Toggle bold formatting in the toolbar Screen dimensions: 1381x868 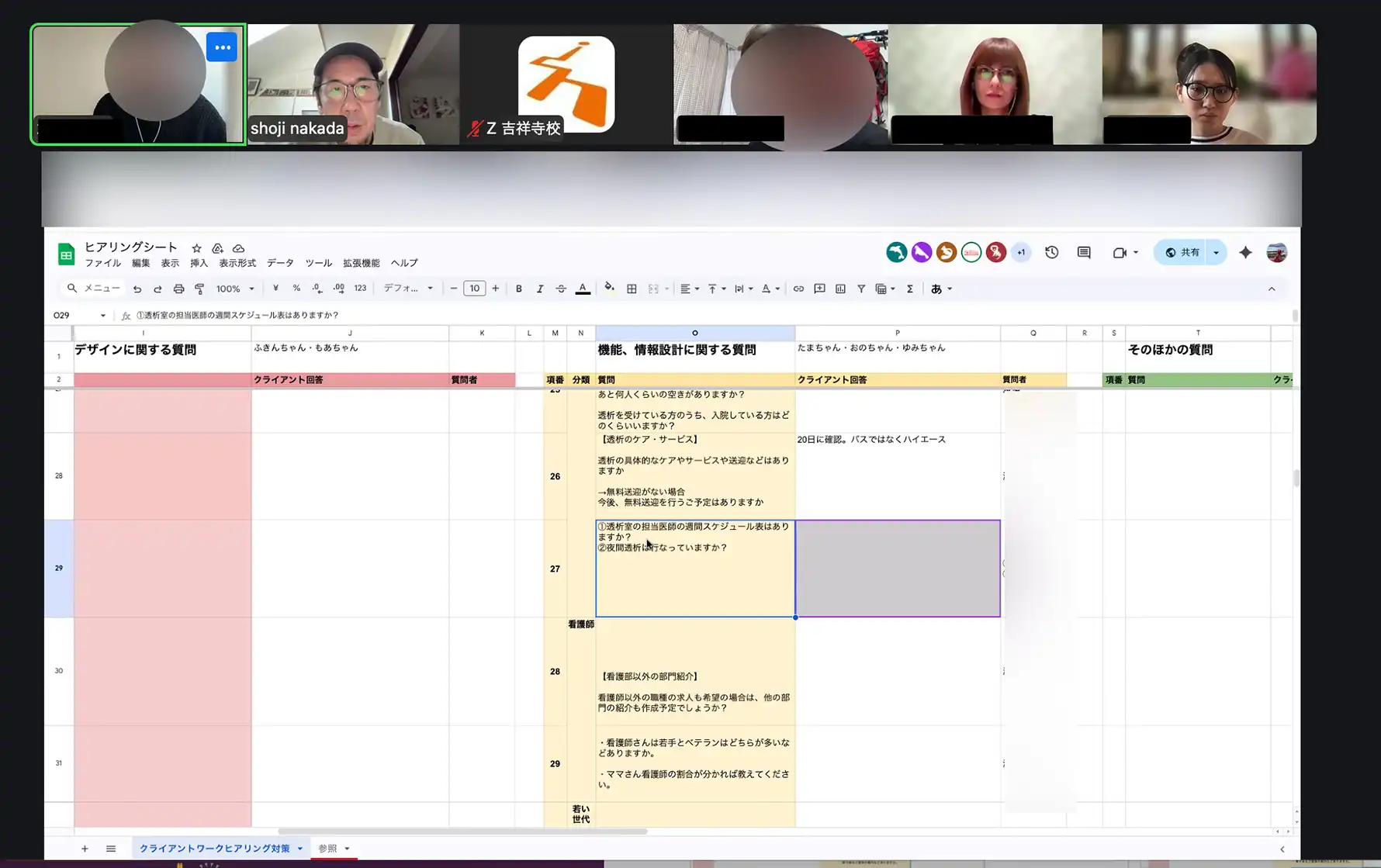518,289
